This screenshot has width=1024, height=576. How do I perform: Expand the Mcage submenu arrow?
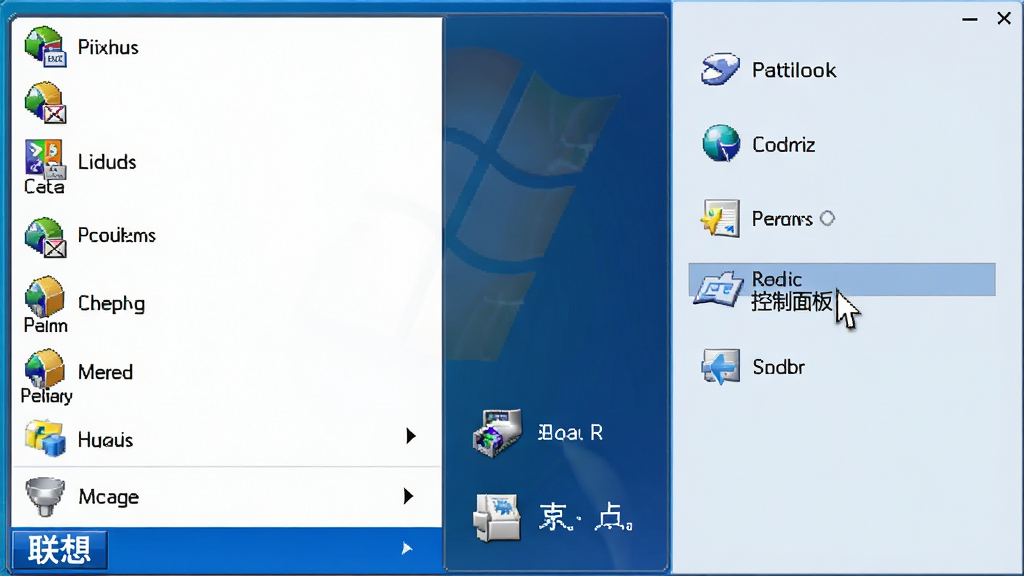(408, 496)
